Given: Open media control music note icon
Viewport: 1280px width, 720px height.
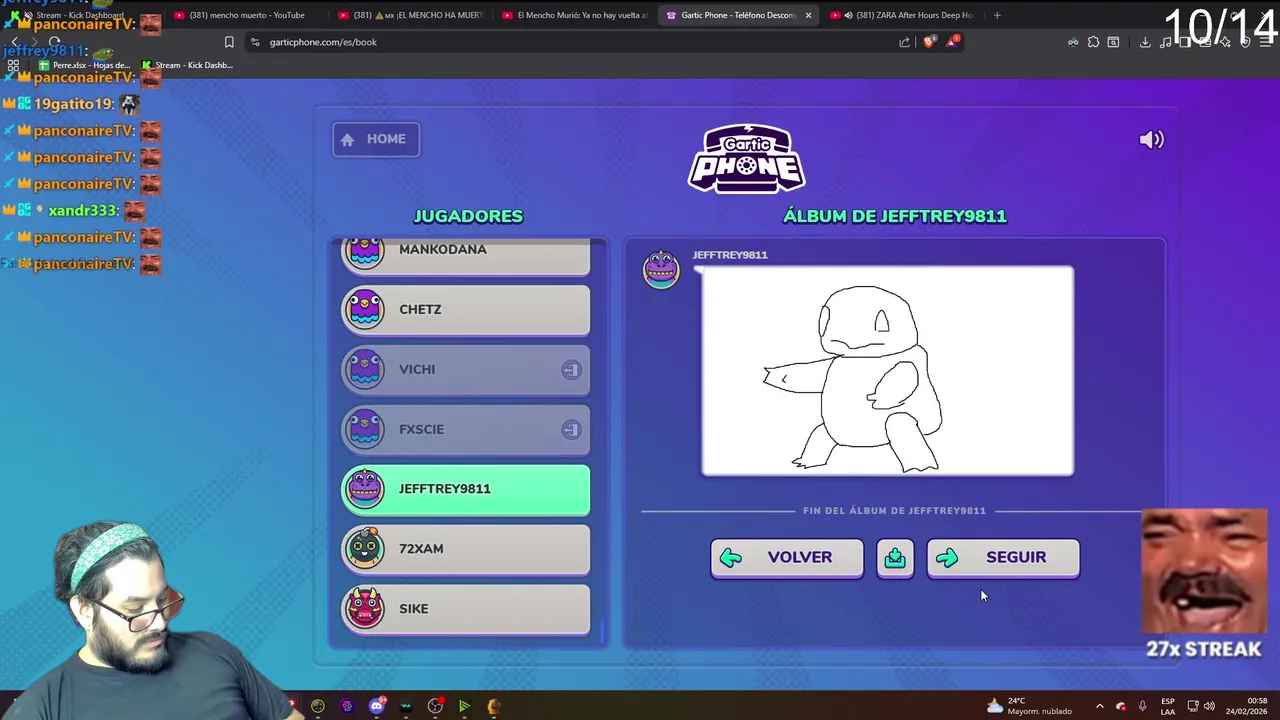Looking at the screenshot, I should click(x=1165, y=42).
